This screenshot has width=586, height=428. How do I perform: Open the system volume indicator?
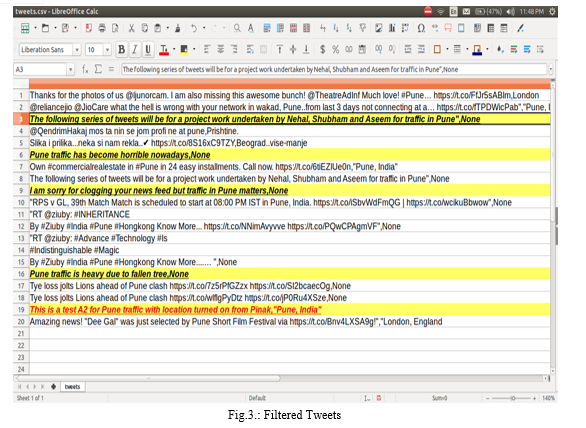[x=511, y=12]
